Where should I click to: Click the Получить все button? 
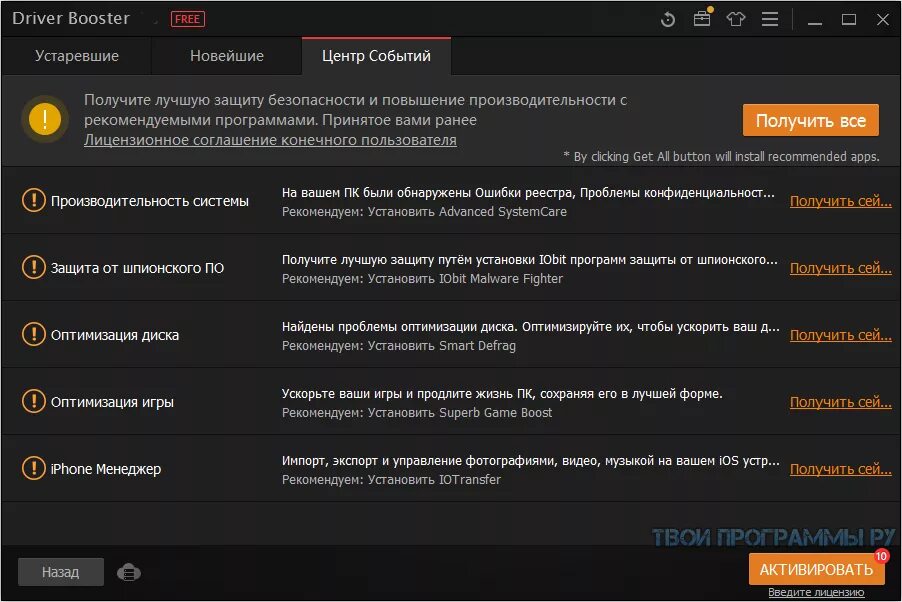(811, 120)
